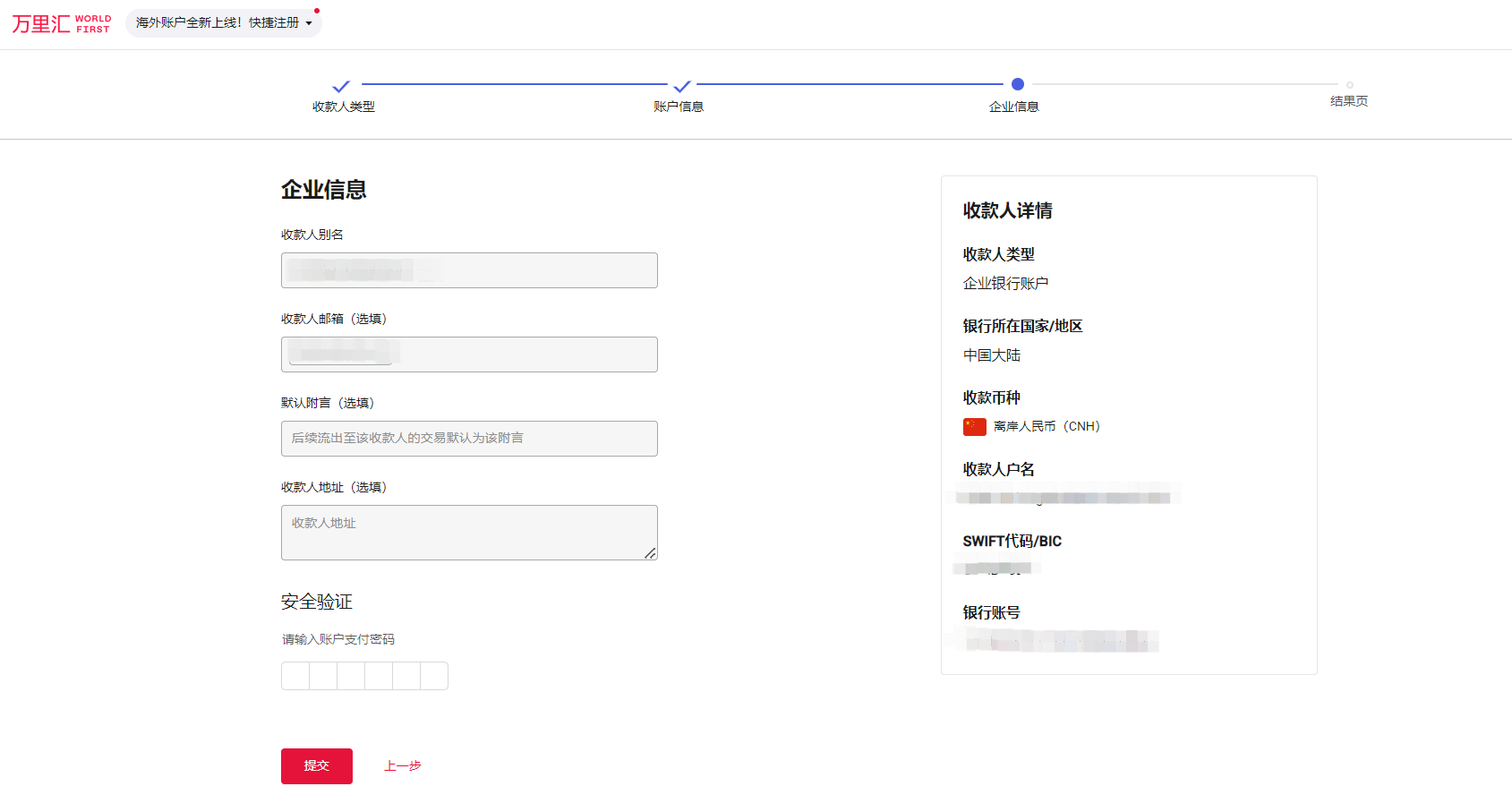
Task: Click the 收款人类型 step checkmark
Action: click(x=341, y=86)
